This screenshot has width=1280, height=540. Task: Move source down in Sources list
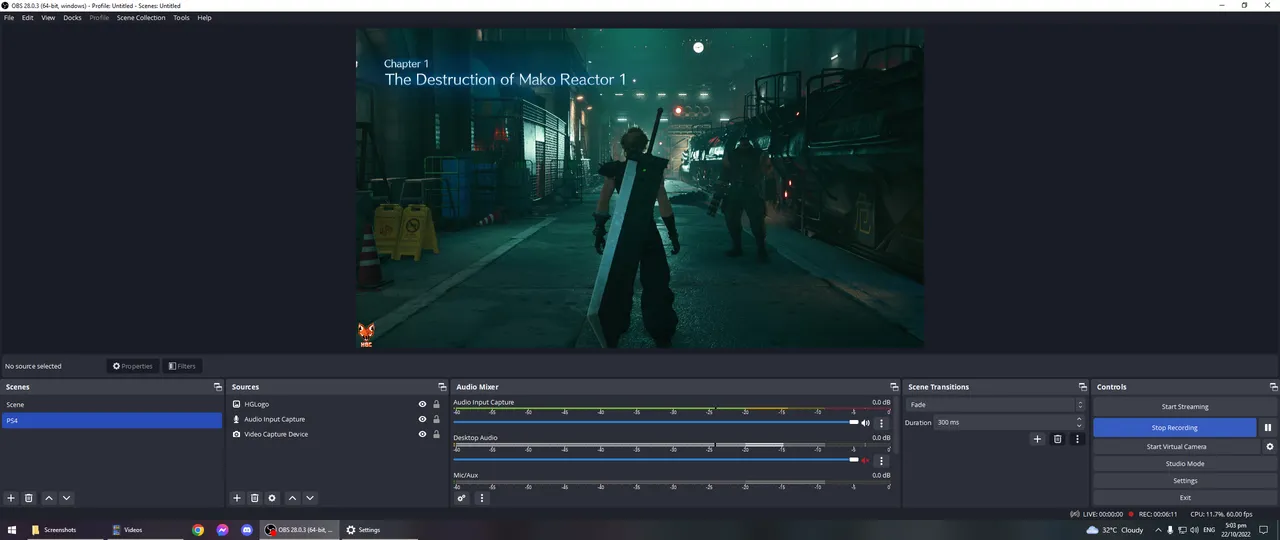click(310, 498)
